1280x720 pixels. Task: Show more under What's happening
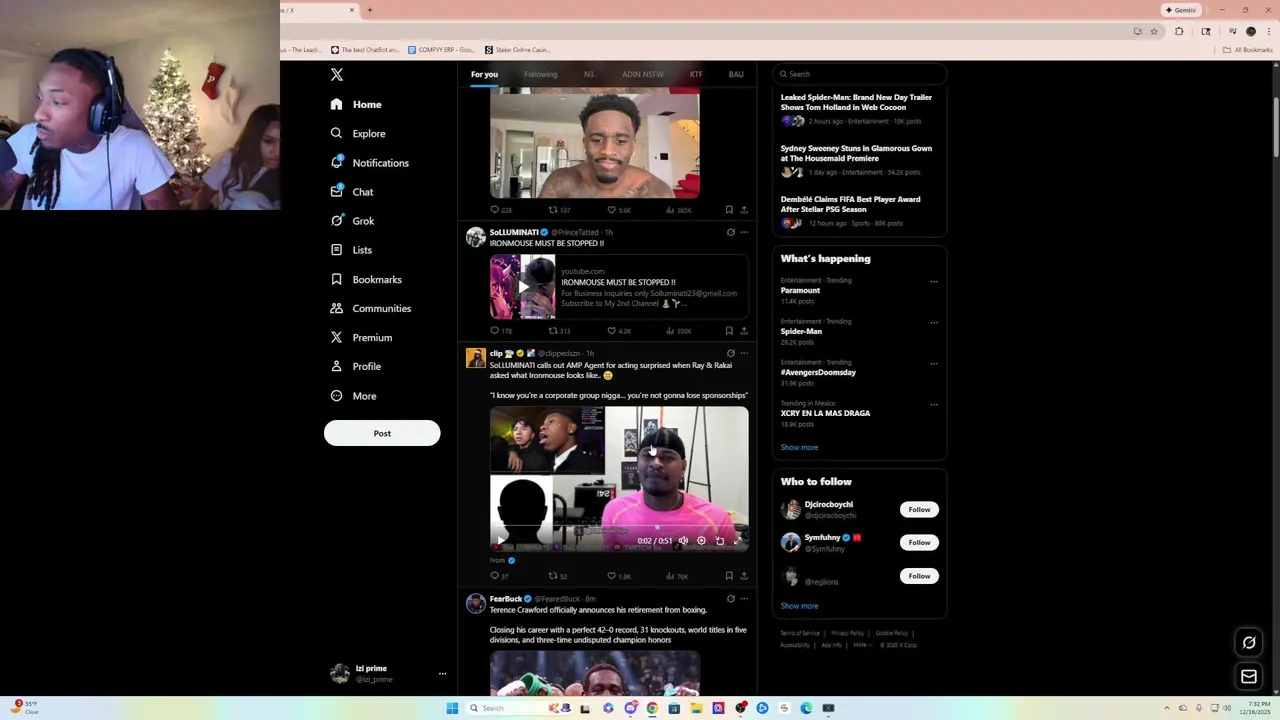(x=799, y=447)
